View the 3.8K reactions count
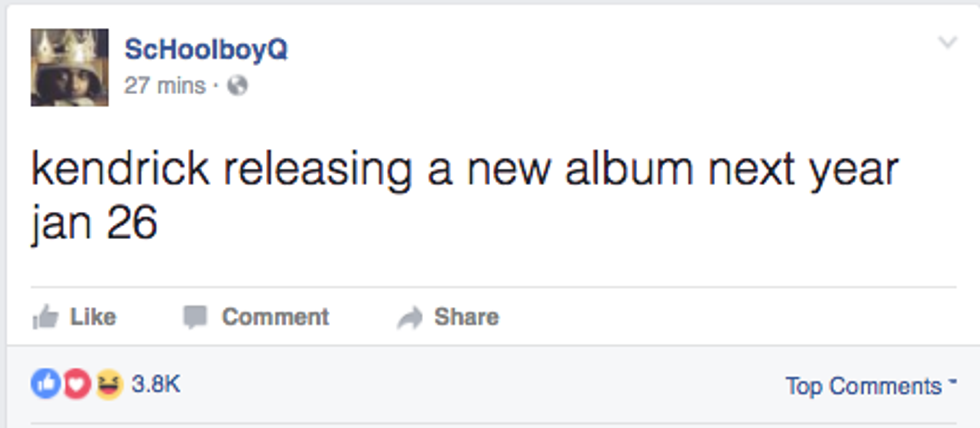980x428 pixels. (x=156, y=385)
